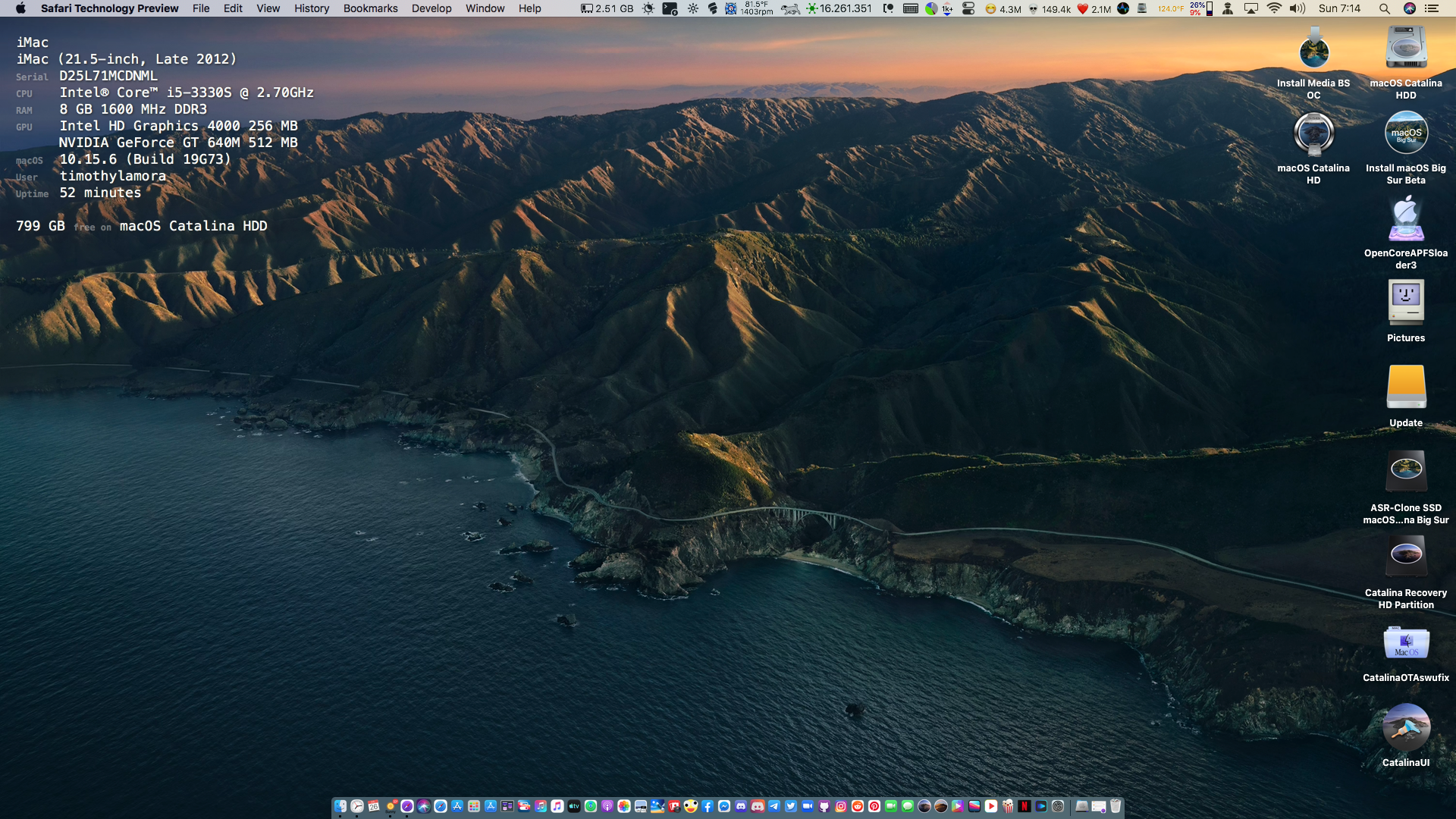Open the Window menu
1456x819 pixels.
point(485,8)
